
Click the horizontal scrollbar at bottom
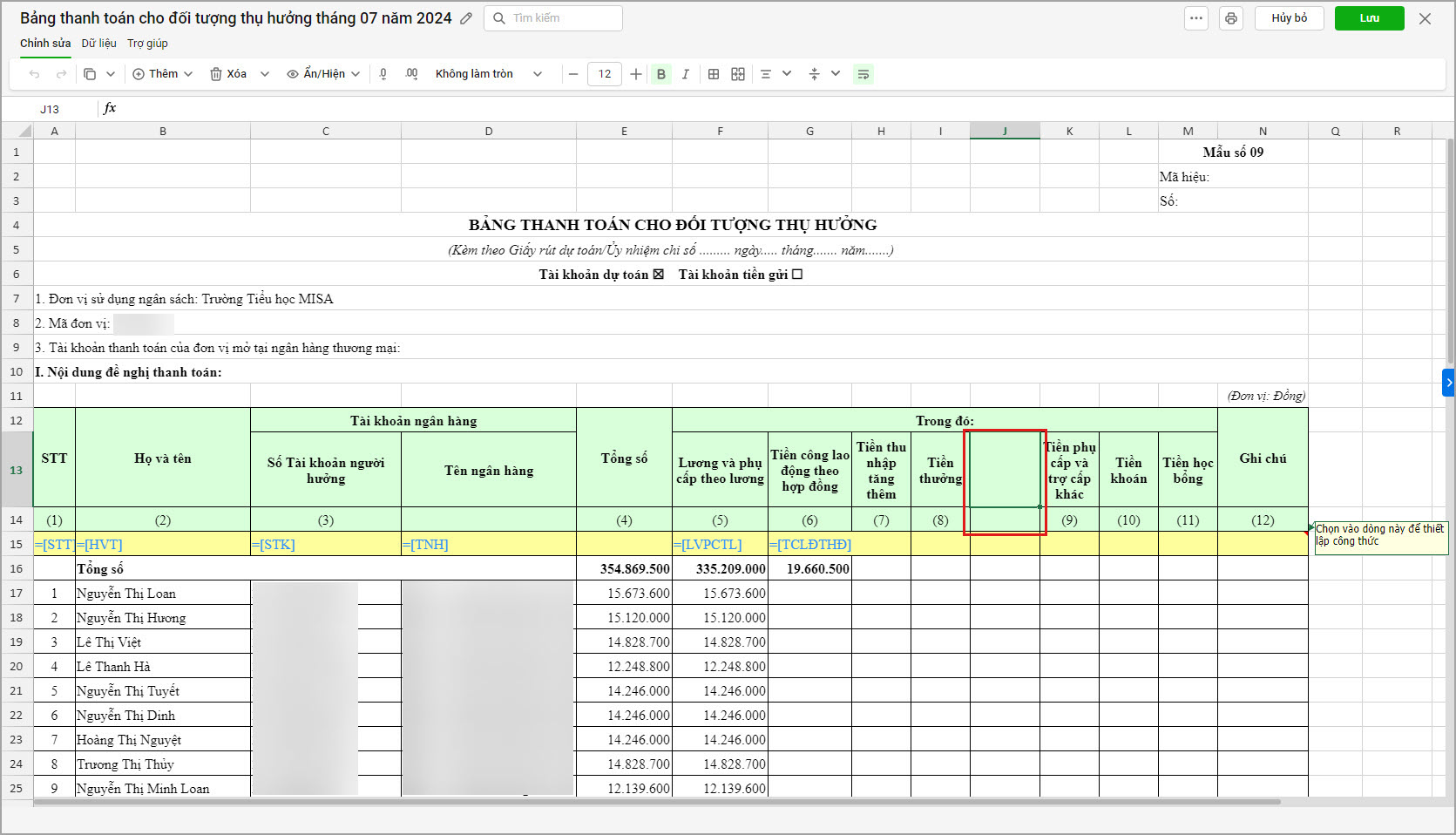(x=657, y=801)
